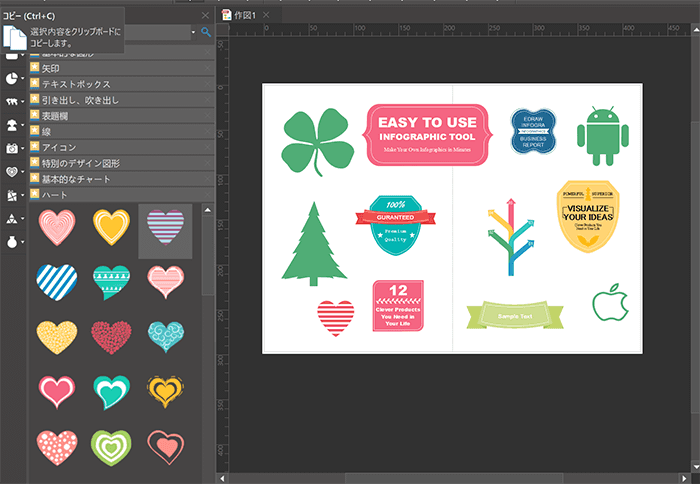Pick the green concentric heart
This screenshot has height=484, width=700.
(111, 447)
